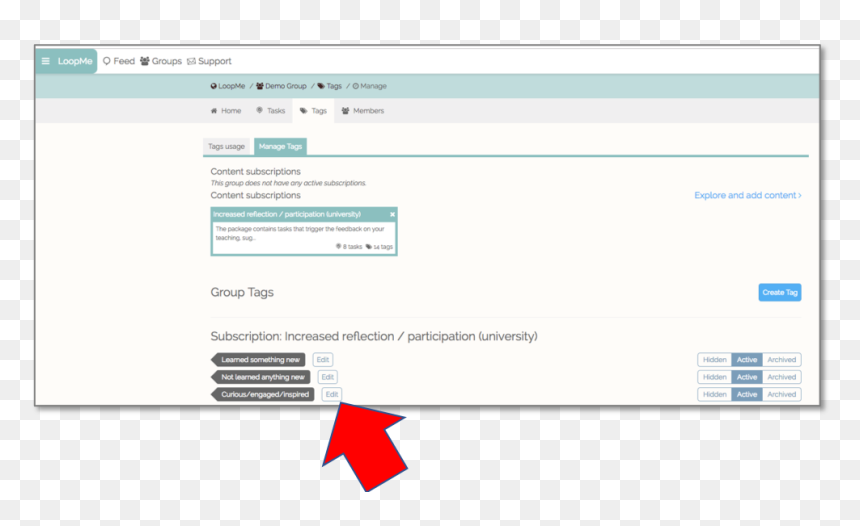Navigate to Demo Group breadcrumb
This screenshot has width=860, height=526.
click(x=281, y=86)
